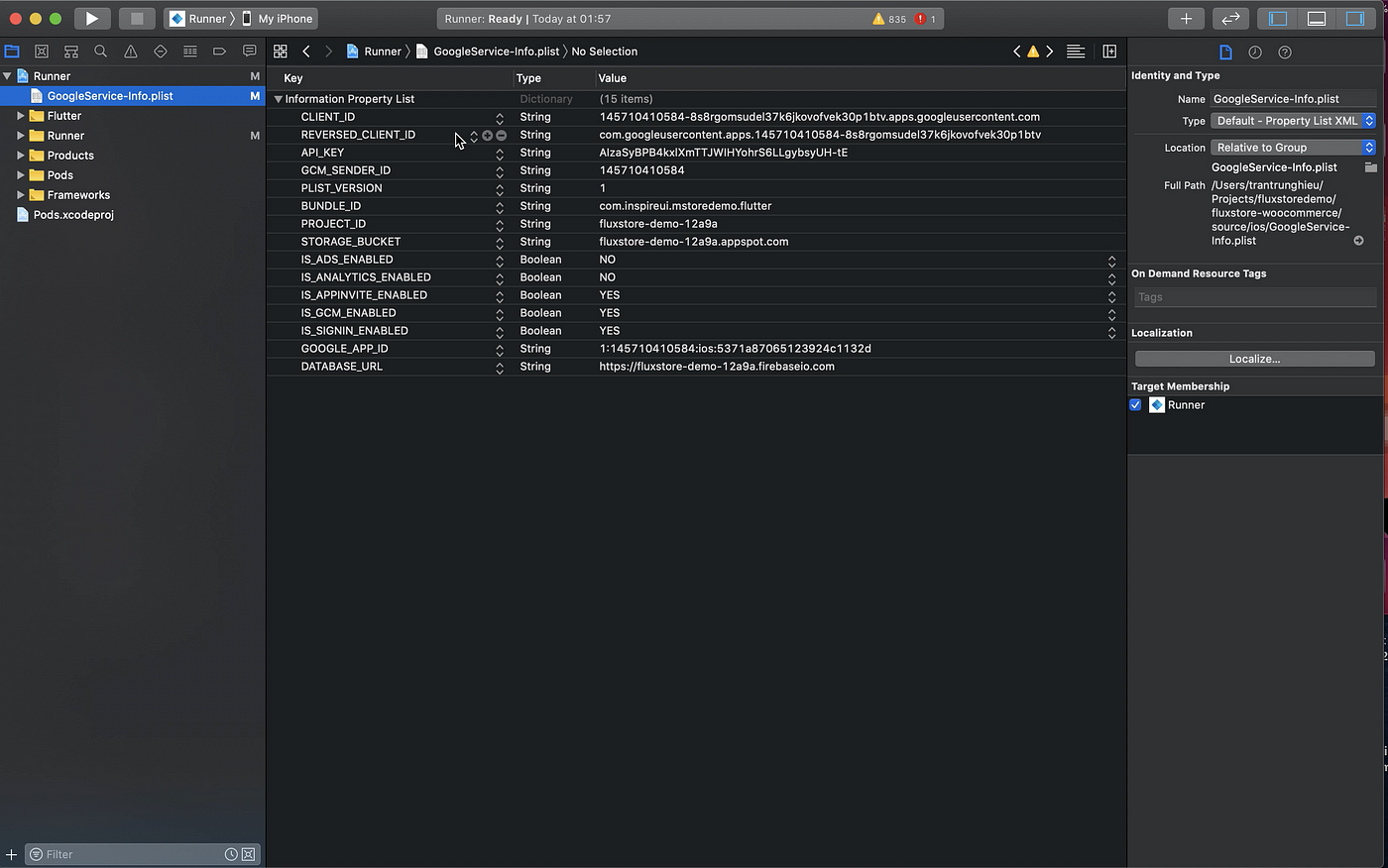This screenshot has height=868, width=1388.
Task: Choose file location with folder icon
Action: tap(1370, 167)
